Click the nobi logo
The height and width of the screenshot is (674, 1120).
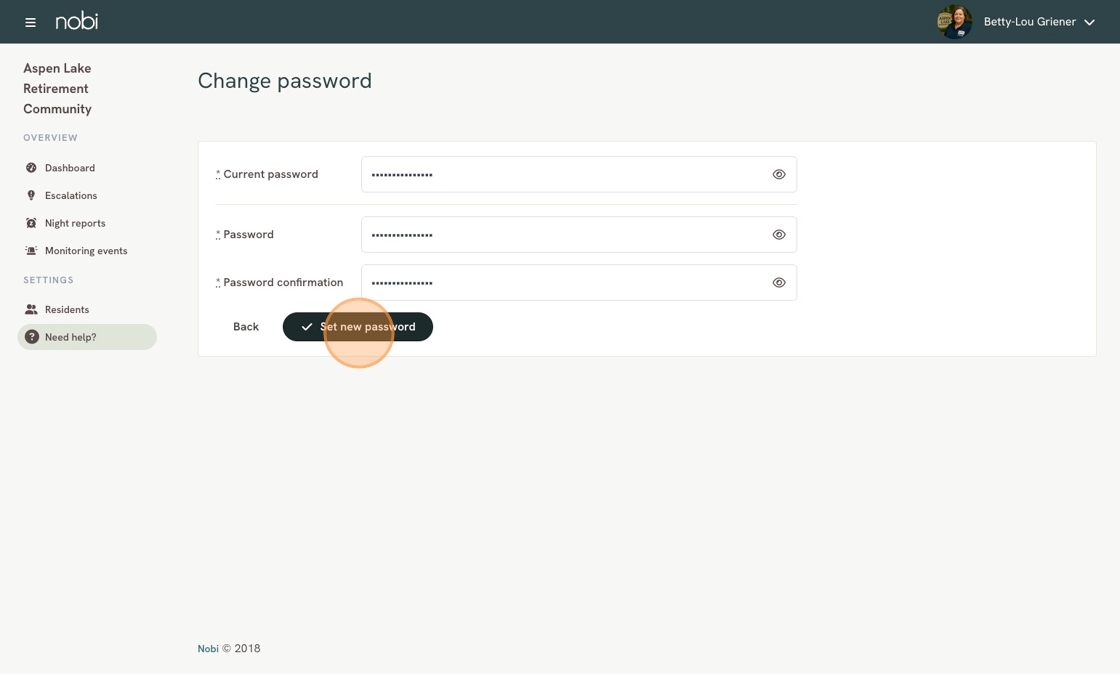point(76,21)
